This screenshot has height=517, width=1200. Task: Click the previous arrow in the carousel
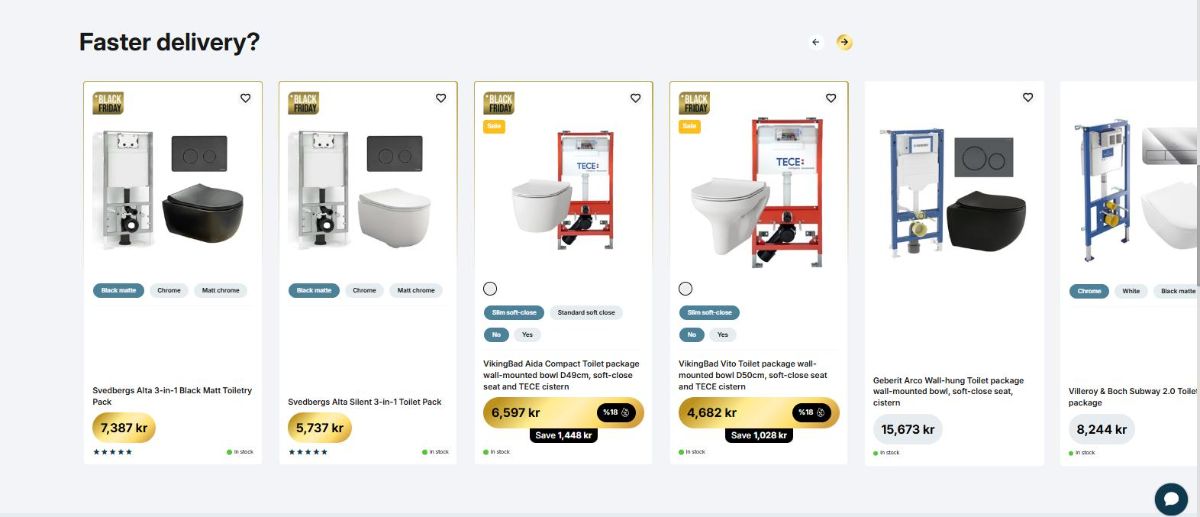[815, 42]
